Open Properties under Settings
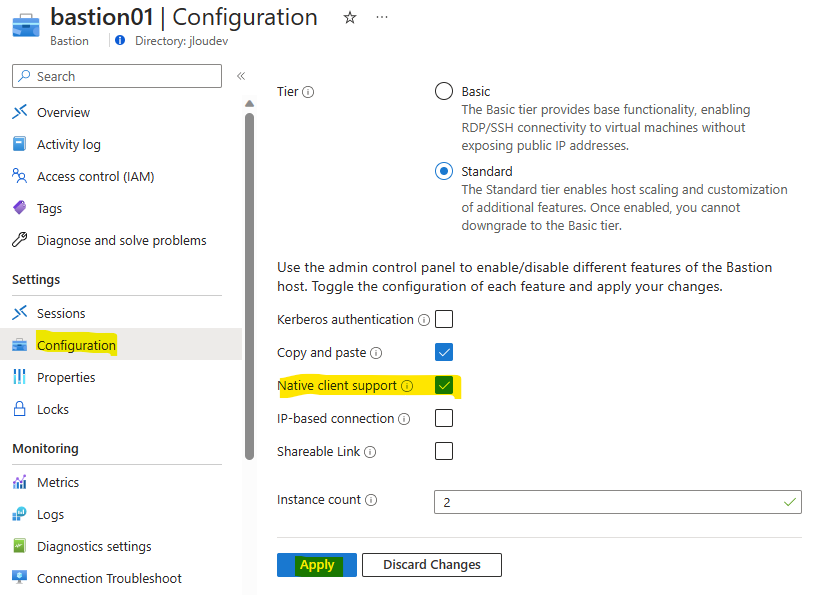Image resolution: width=836 pixels, height=595 pixels. tap(66, 377)
